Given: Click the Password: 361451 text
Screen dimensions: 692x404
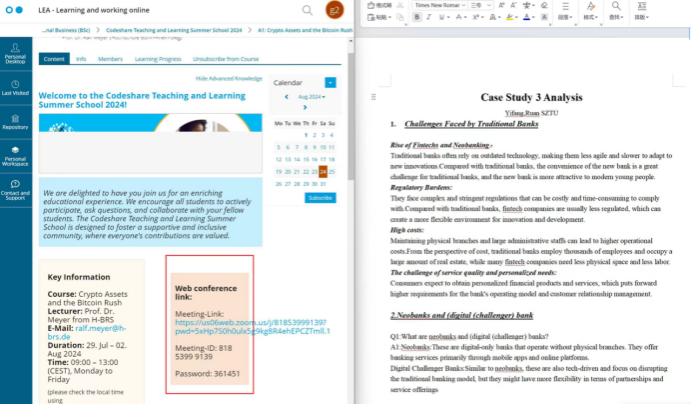Looking at the screenshot, I should pyautogui.click(x=207, y=374).
